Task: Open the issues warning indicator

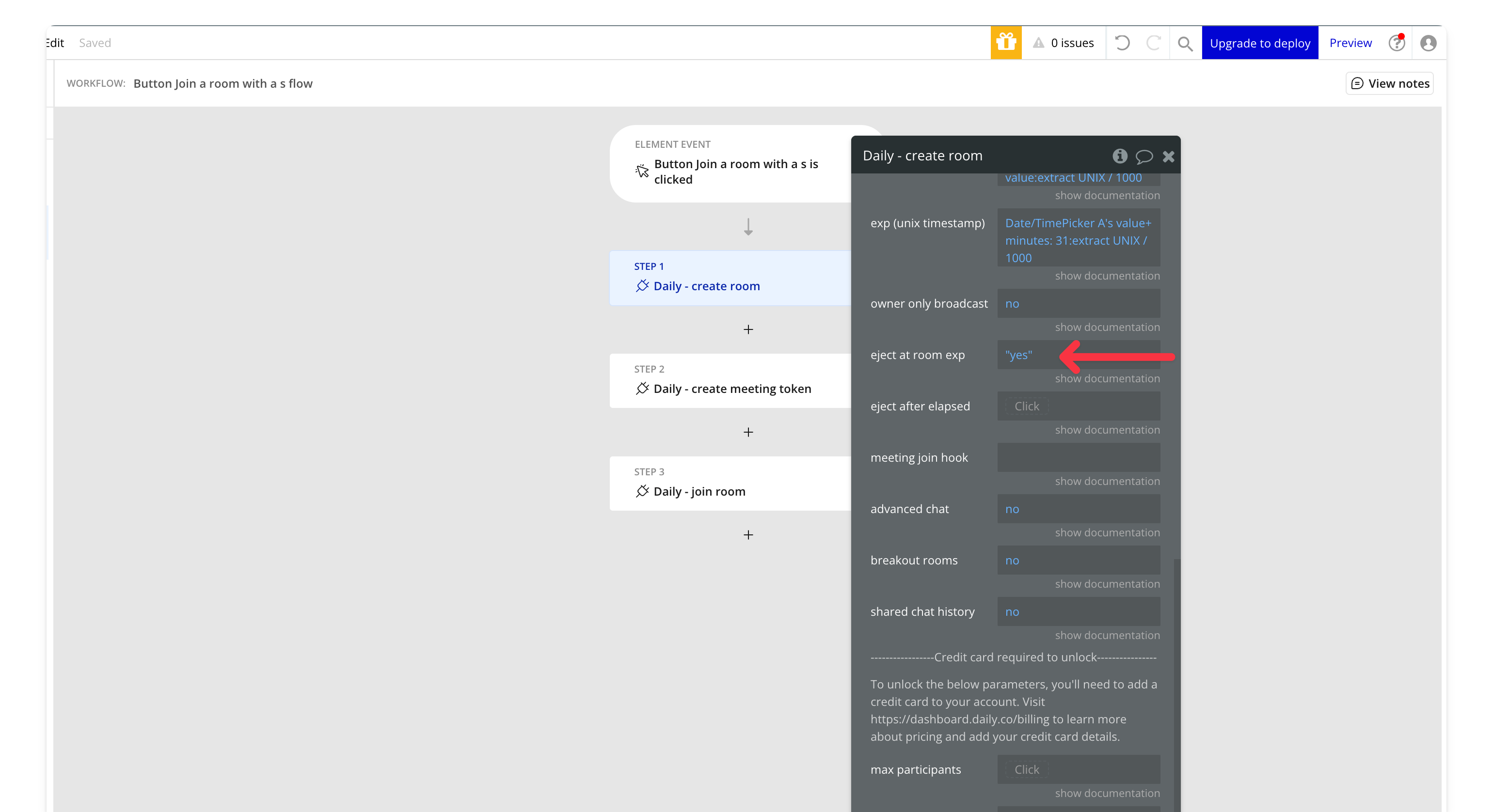Action: (x=1064, y=43)
